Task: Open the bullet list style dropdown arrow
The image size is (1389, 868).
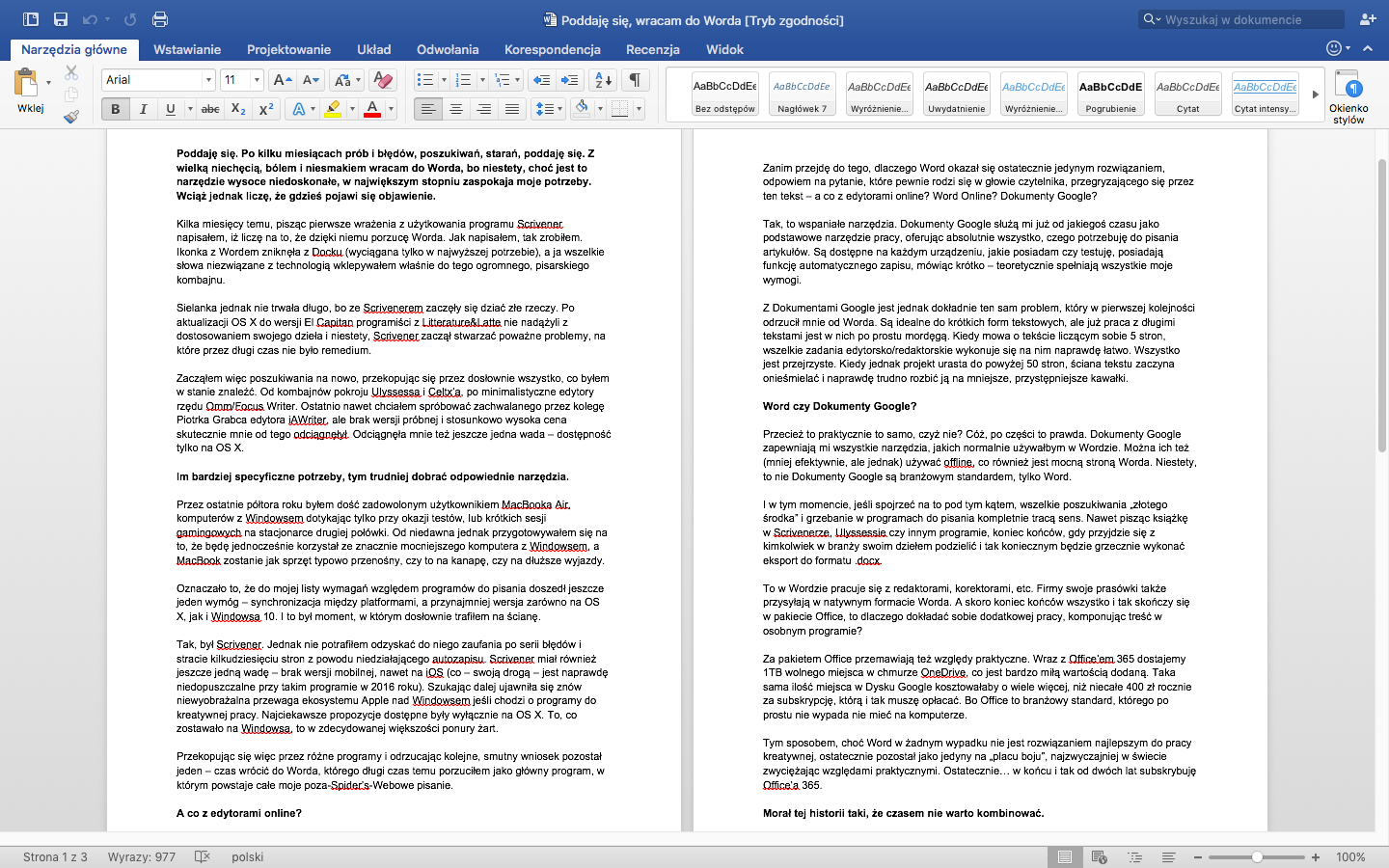Action: 444,80
